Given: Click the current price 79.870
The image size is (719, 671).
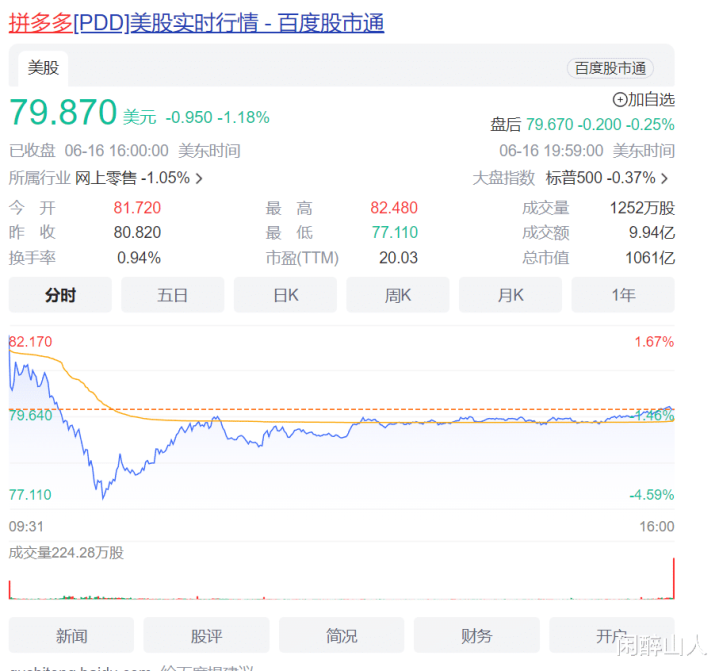Looking at the screenshot, I should tap(63, 112).
